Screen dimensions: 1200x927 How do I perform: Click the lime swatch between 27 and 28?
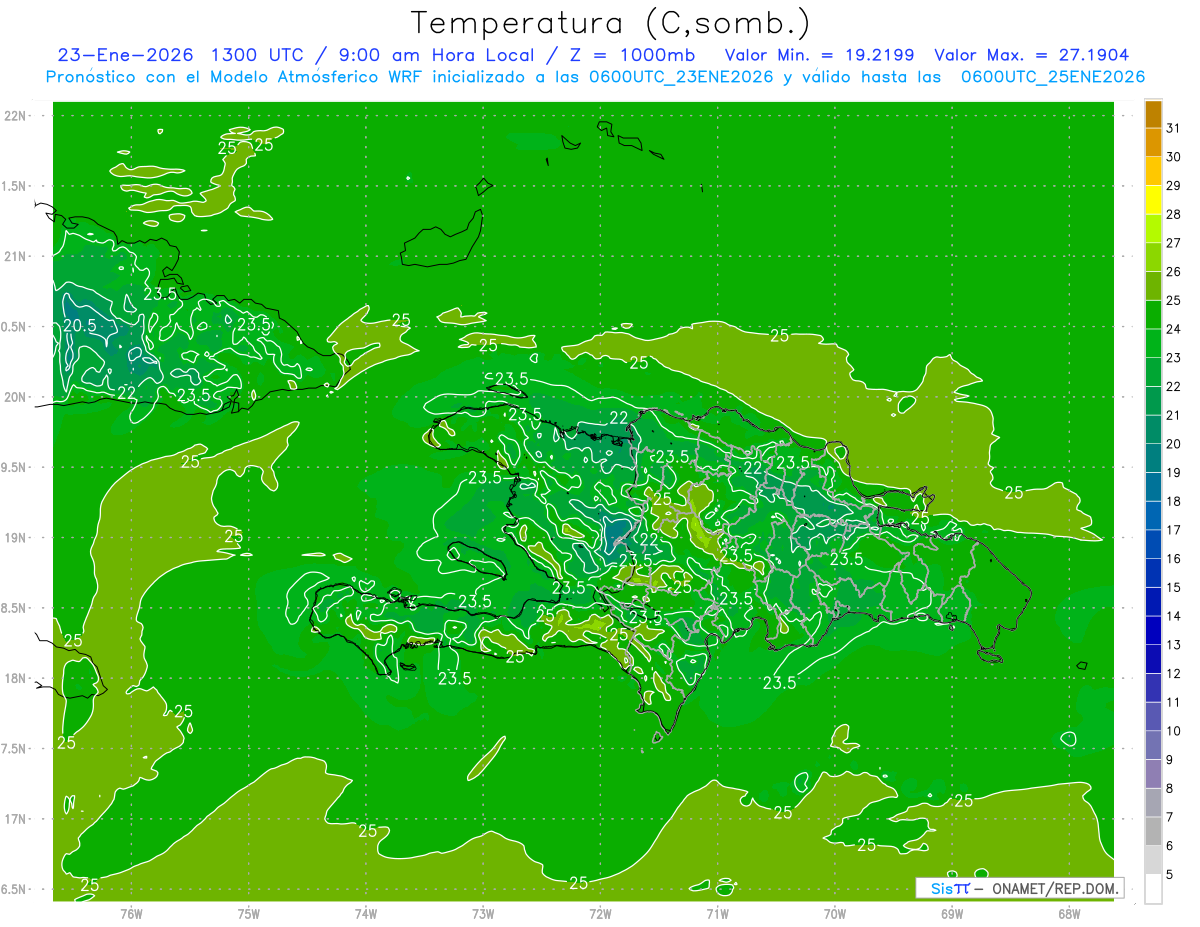pyautogui.click(x=1153, y=229)
